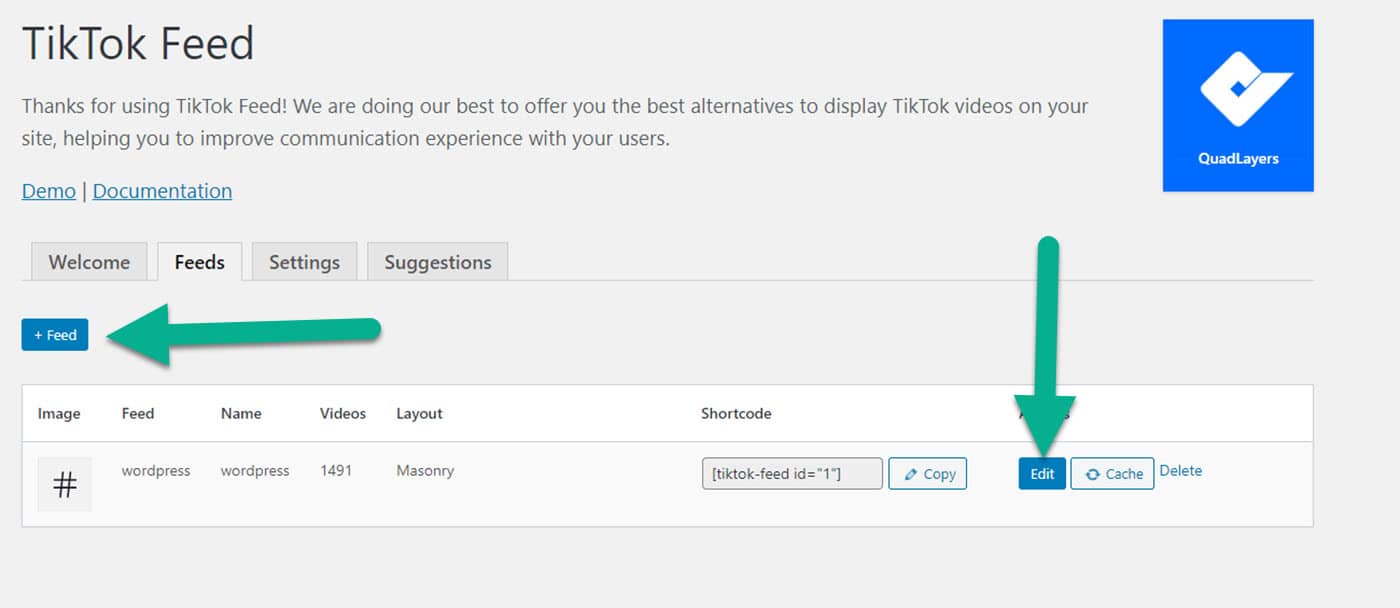This screenshot has width=1400, height=608.
Task: Click the Masonry layout cell
Action: 425,471
